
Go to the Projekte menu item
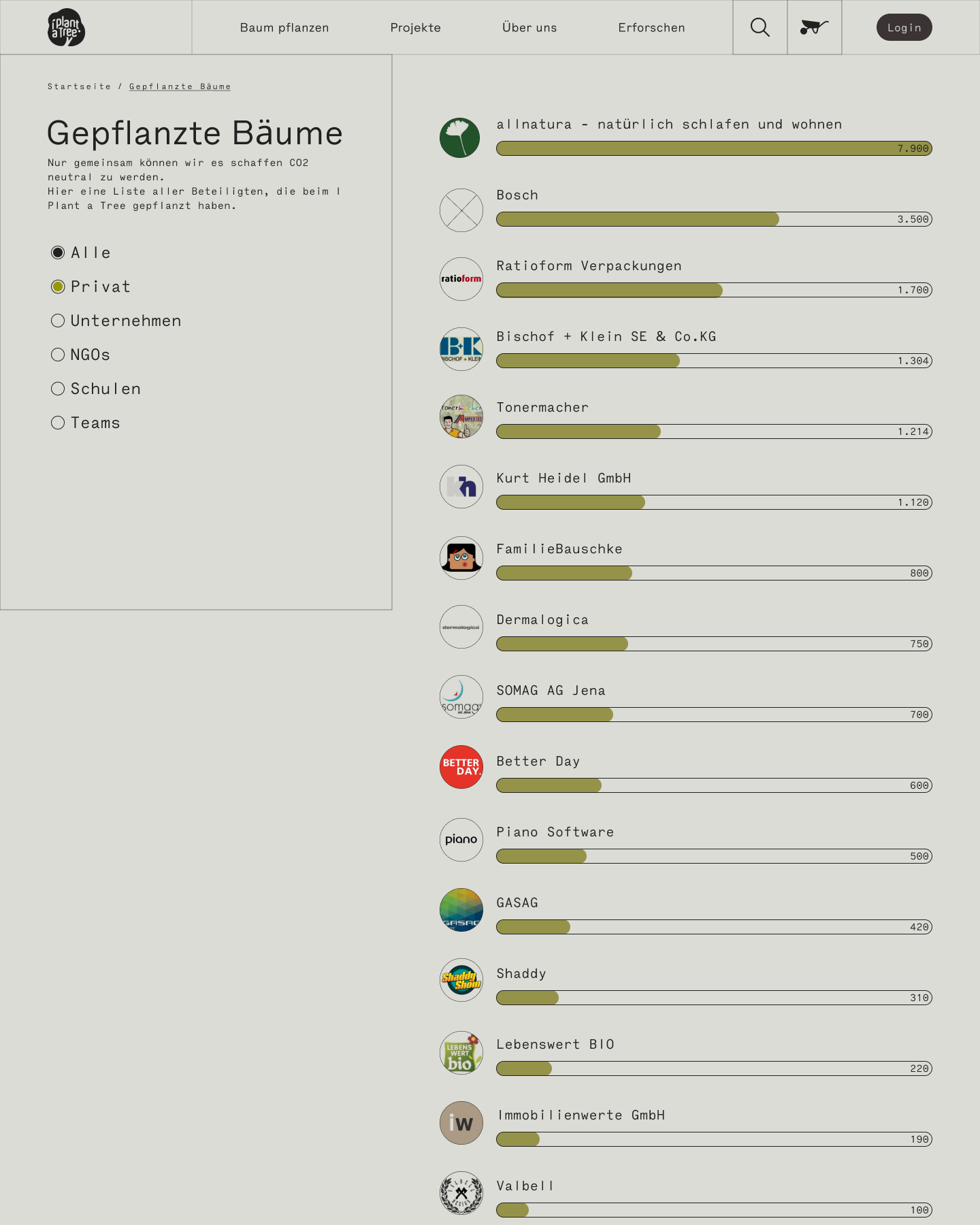pos(415,28)
